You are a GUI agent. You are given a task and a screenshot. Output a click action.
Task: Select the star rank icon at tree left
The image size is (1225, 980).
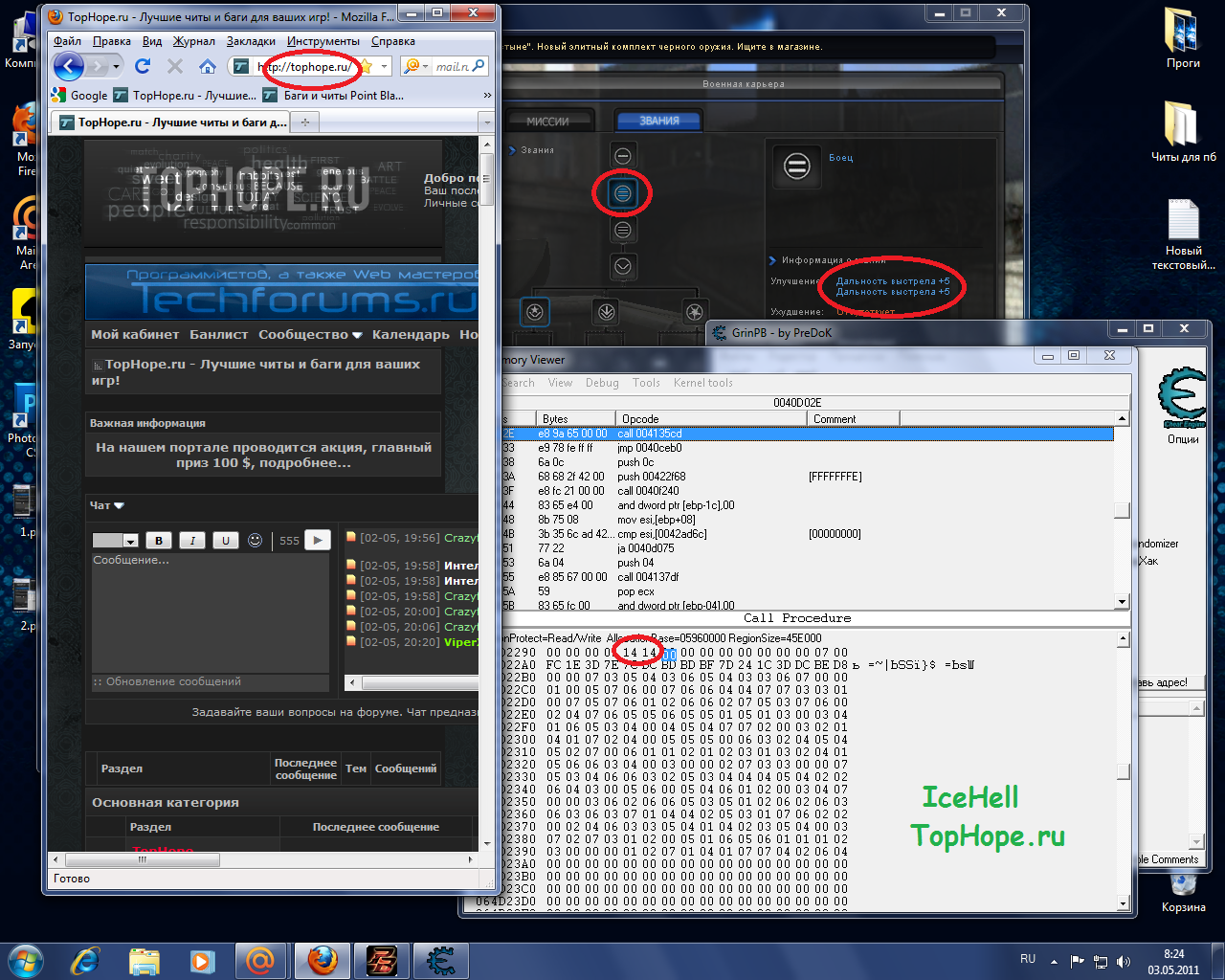pyautogui.click(x=535, y=311)
